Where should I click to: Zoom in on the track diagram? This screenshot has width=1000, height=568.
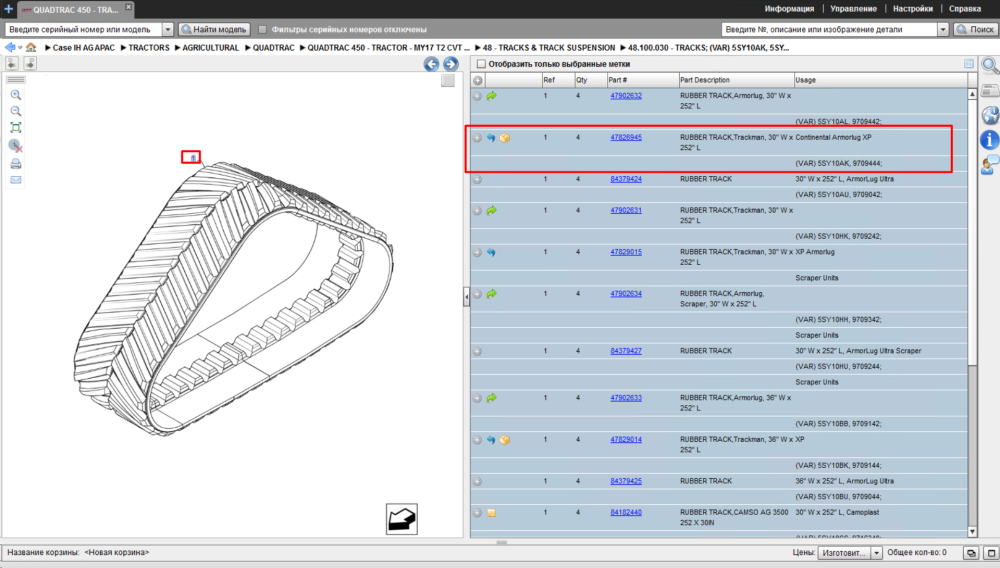pyautogui.click(x=16, y=95)
